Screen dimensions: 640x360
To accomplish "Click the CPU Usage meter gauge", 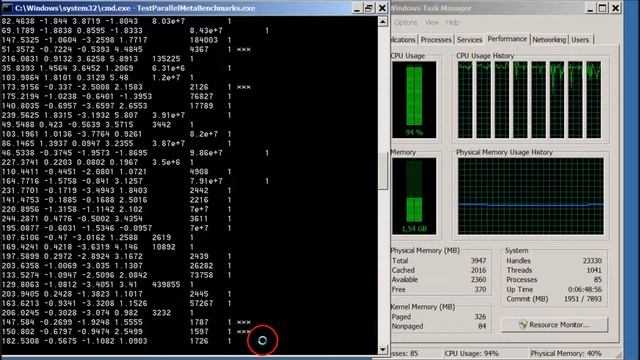I will tap(414, 100).
